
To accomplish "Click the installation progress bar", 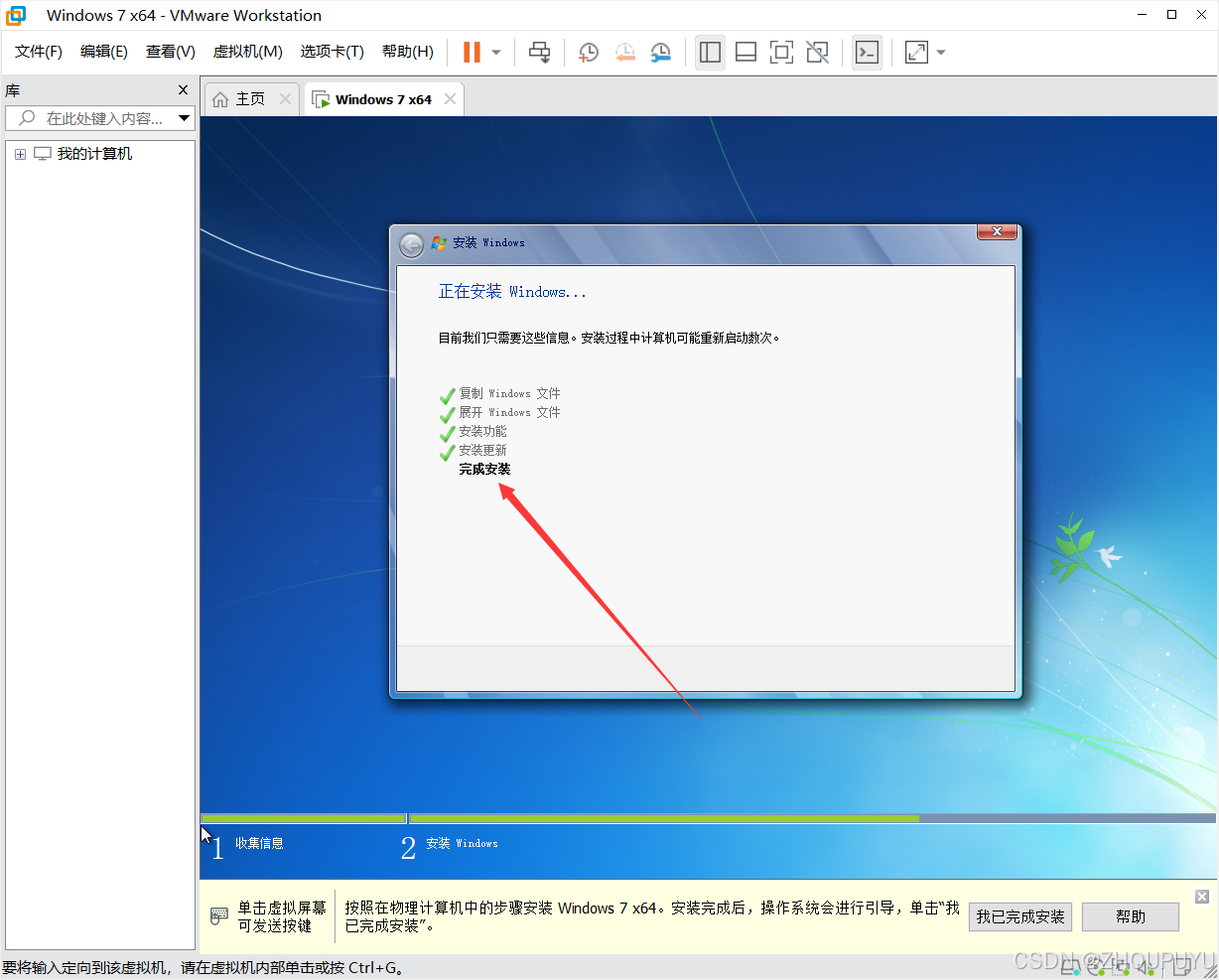I will point(708,818).
